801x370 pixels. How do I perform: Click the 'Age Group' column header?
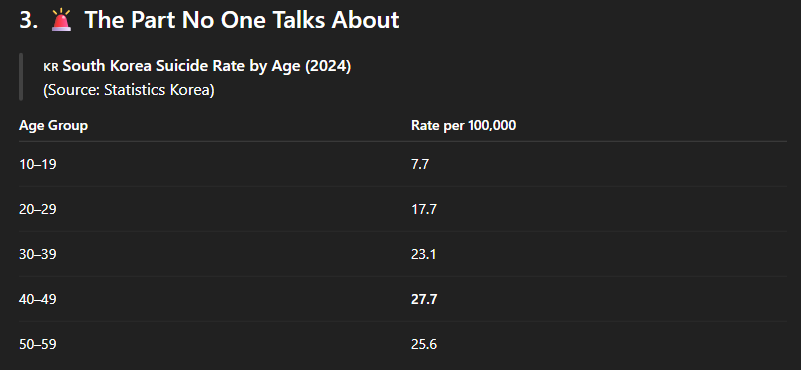(x=53, y=126)
